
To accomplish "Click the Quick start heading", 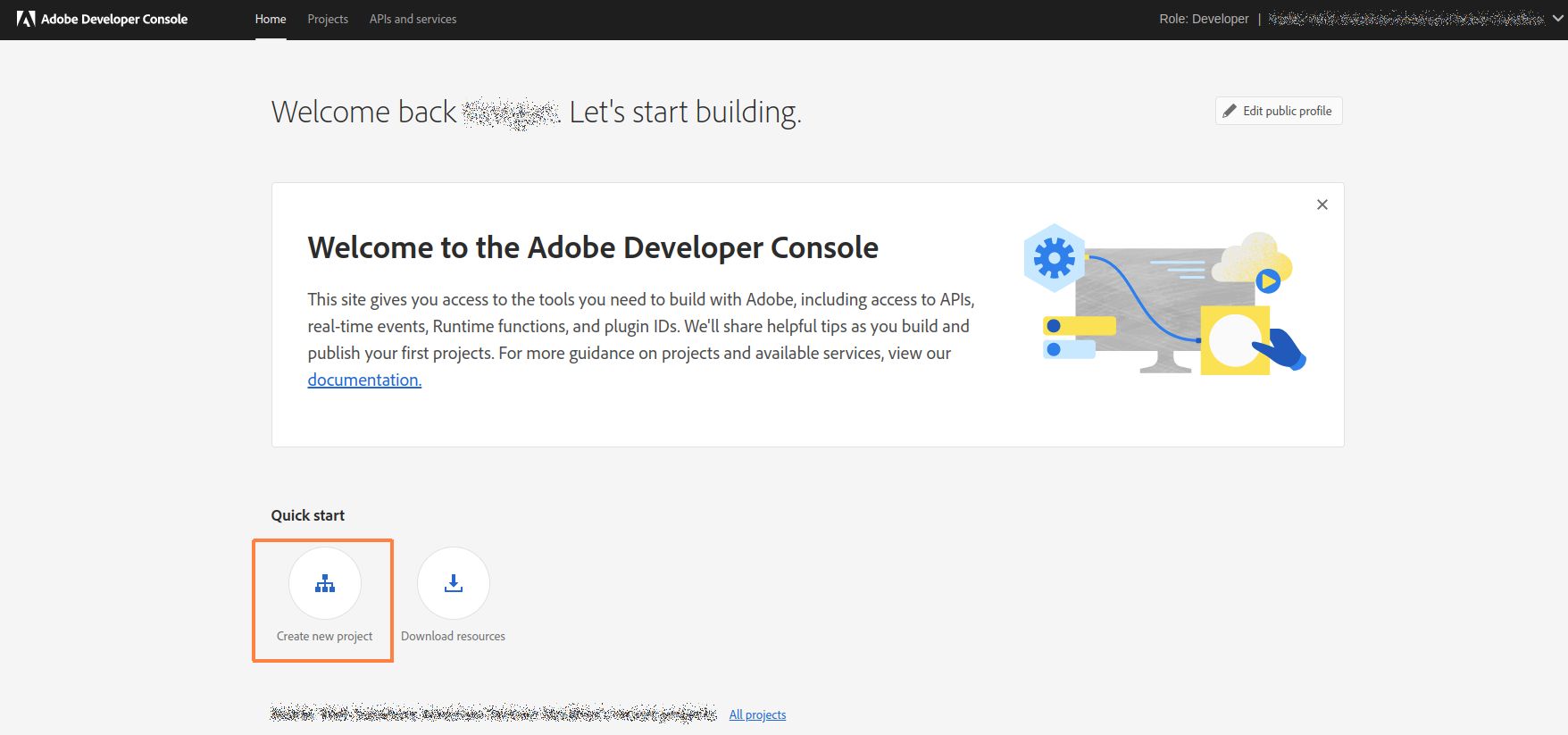I will coord(308,515).
